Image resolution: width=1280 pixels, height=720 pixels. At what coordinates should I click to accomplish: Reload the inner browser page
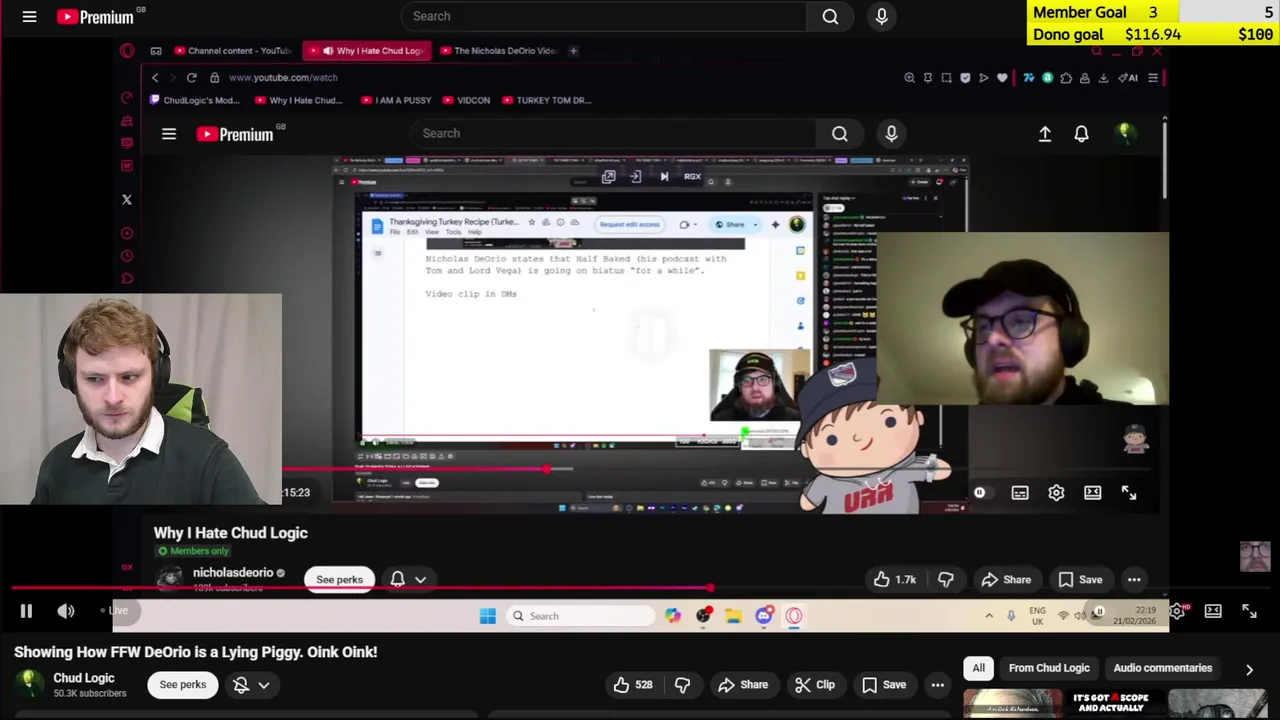(x=191, y=77)
